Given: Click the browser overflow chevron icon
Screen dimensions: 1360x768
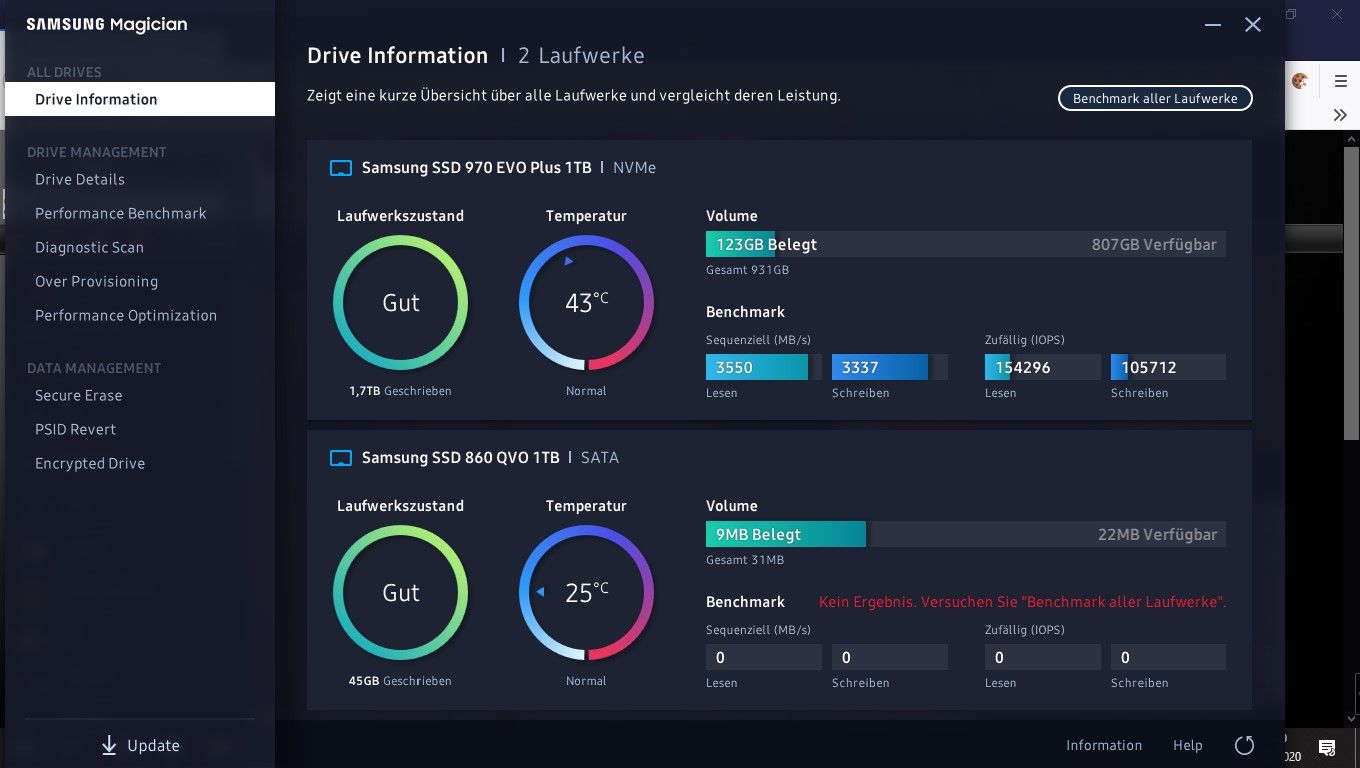Looking at the screenshot, I should (1341, 115).
